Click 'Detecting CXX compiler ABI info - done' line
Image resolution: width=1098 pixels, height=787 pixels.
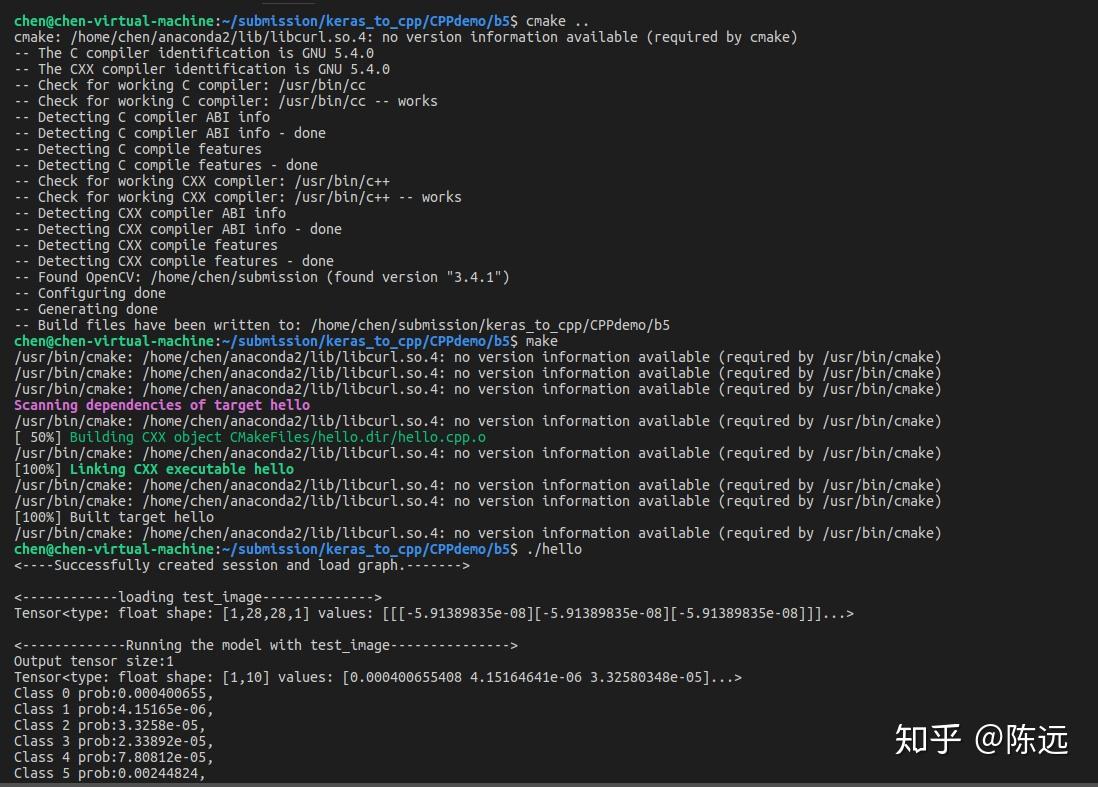point(178,230)
